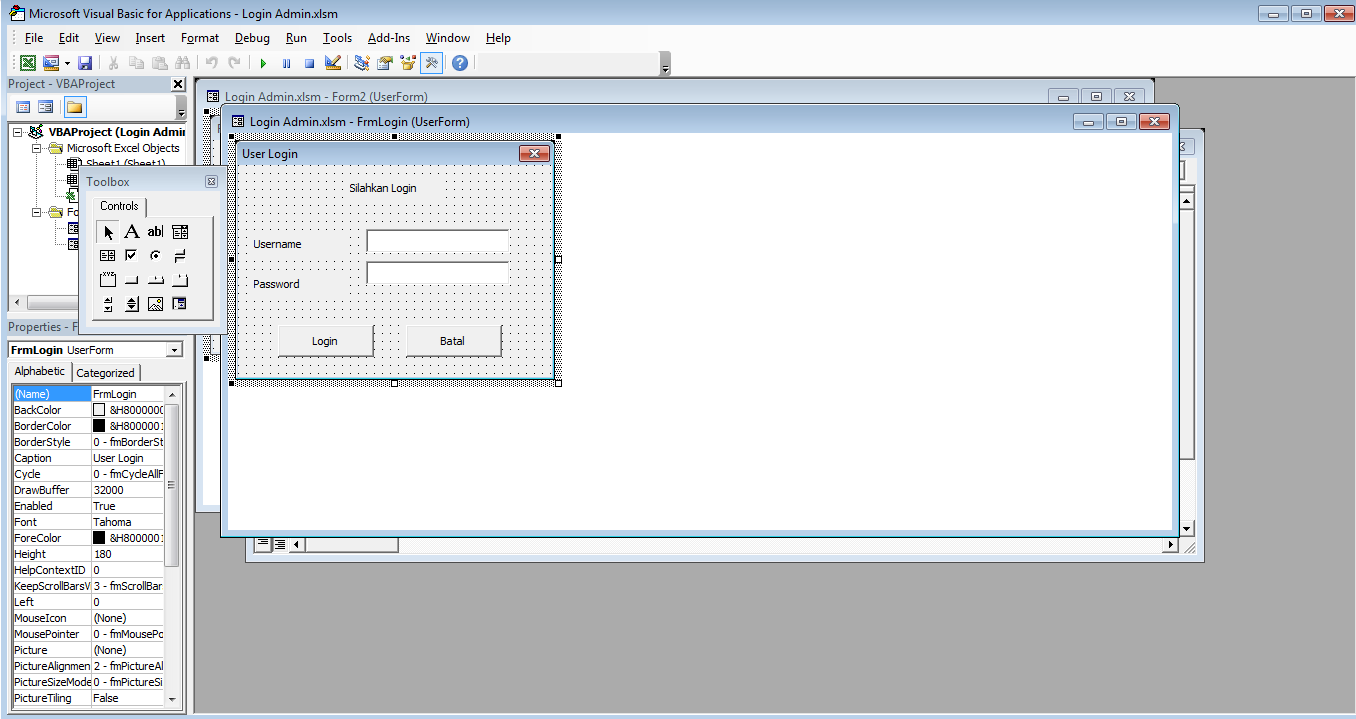Click the Paste clipboard icon
Screen dimensions: 1356x719
[158, 63]
